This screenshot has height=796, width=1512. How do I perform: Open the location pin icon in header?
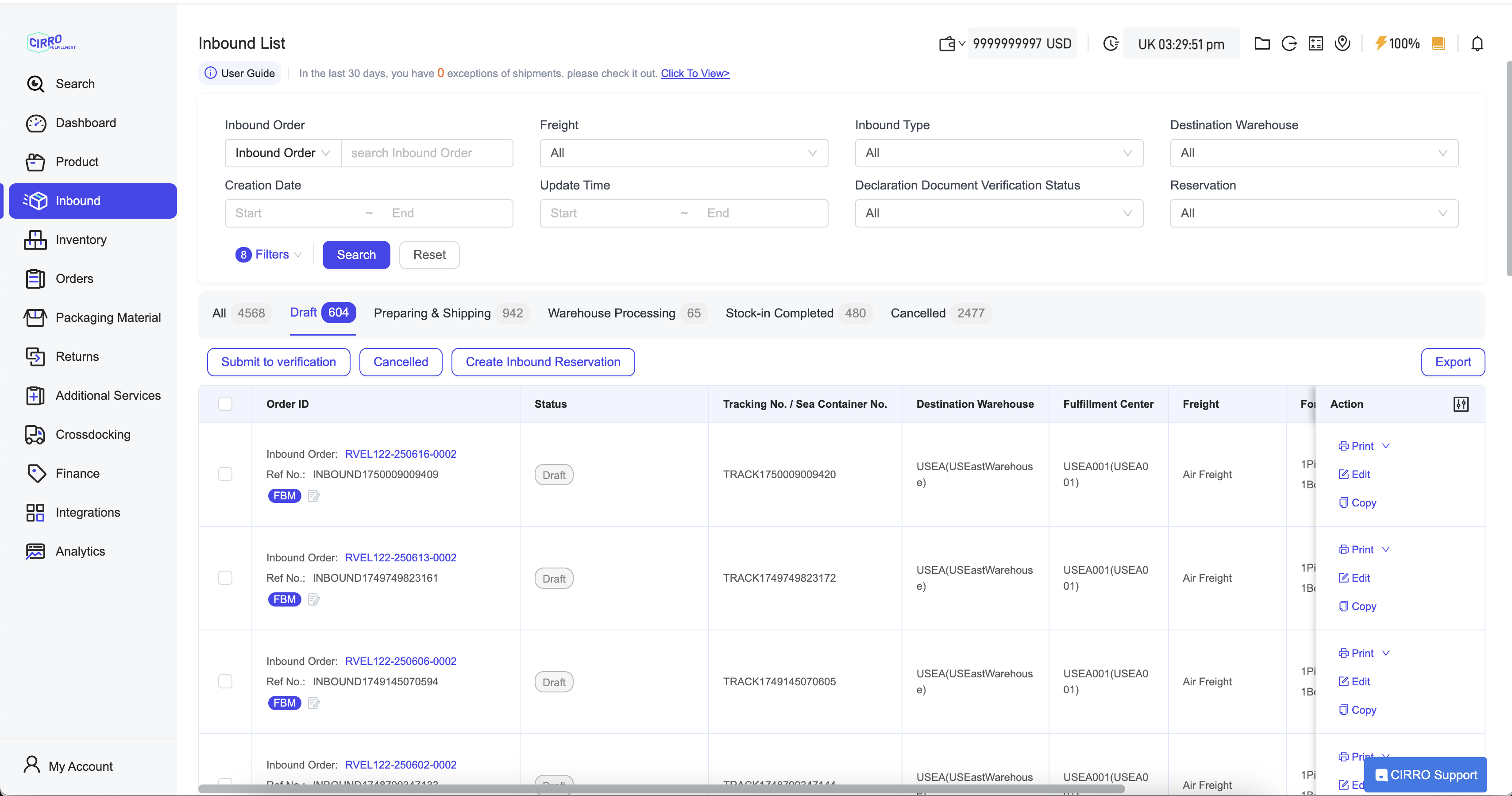tap(1342, 43)
